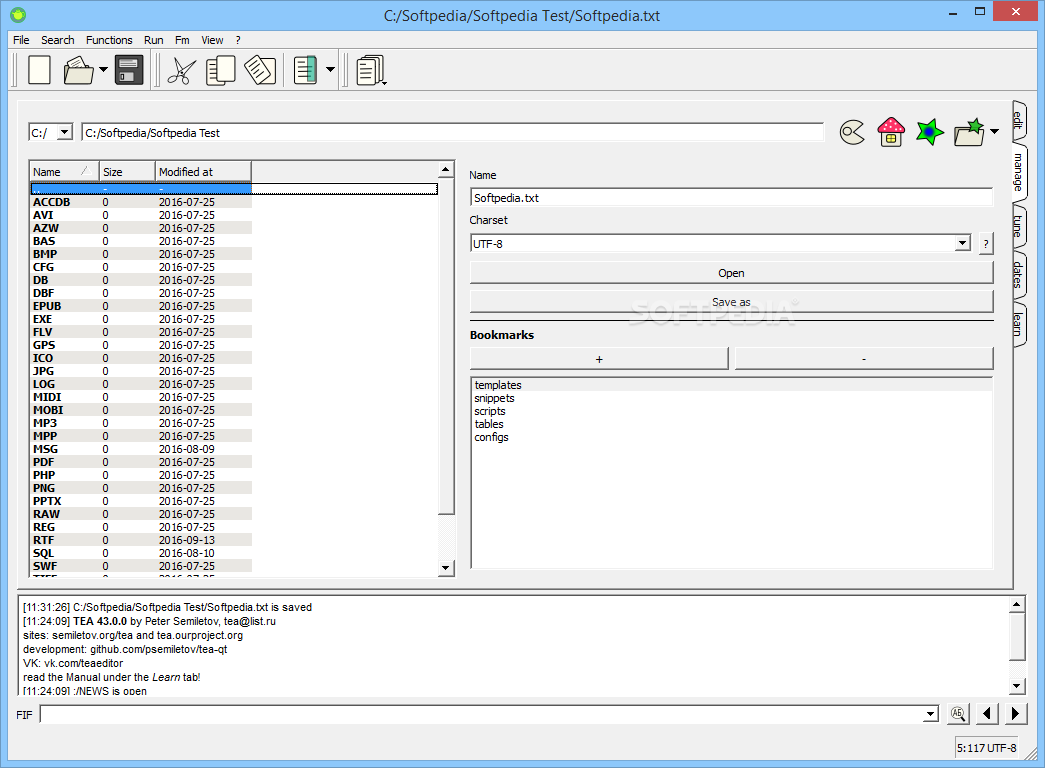Click into the FIF text input field

point(481,715)
